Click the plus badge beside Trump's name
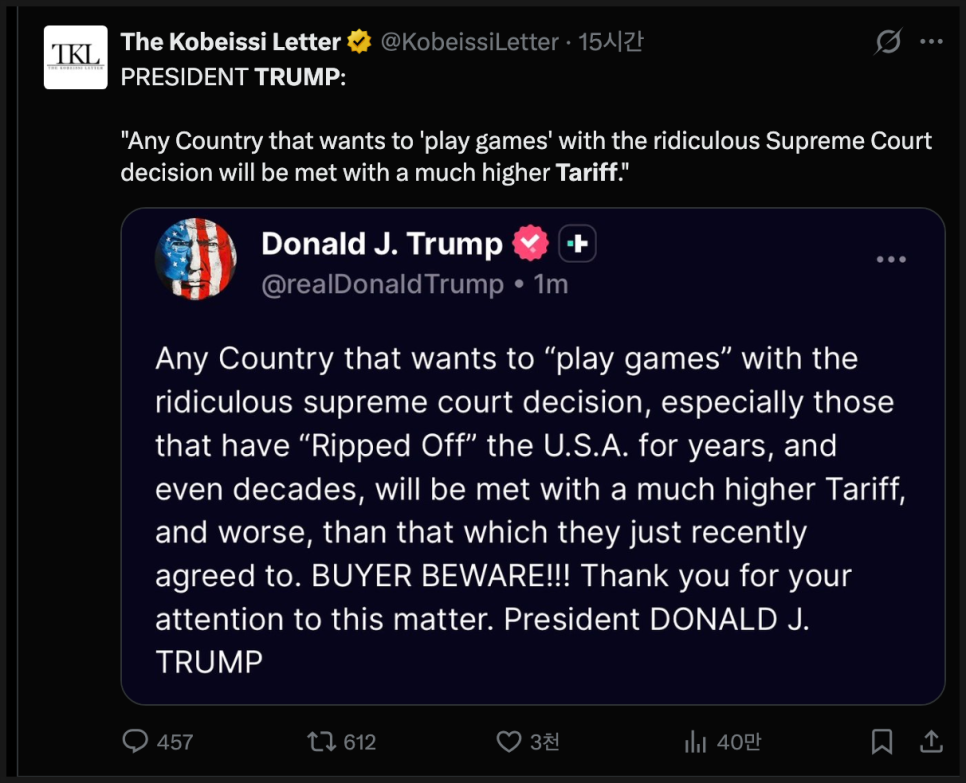 [577, 243]
